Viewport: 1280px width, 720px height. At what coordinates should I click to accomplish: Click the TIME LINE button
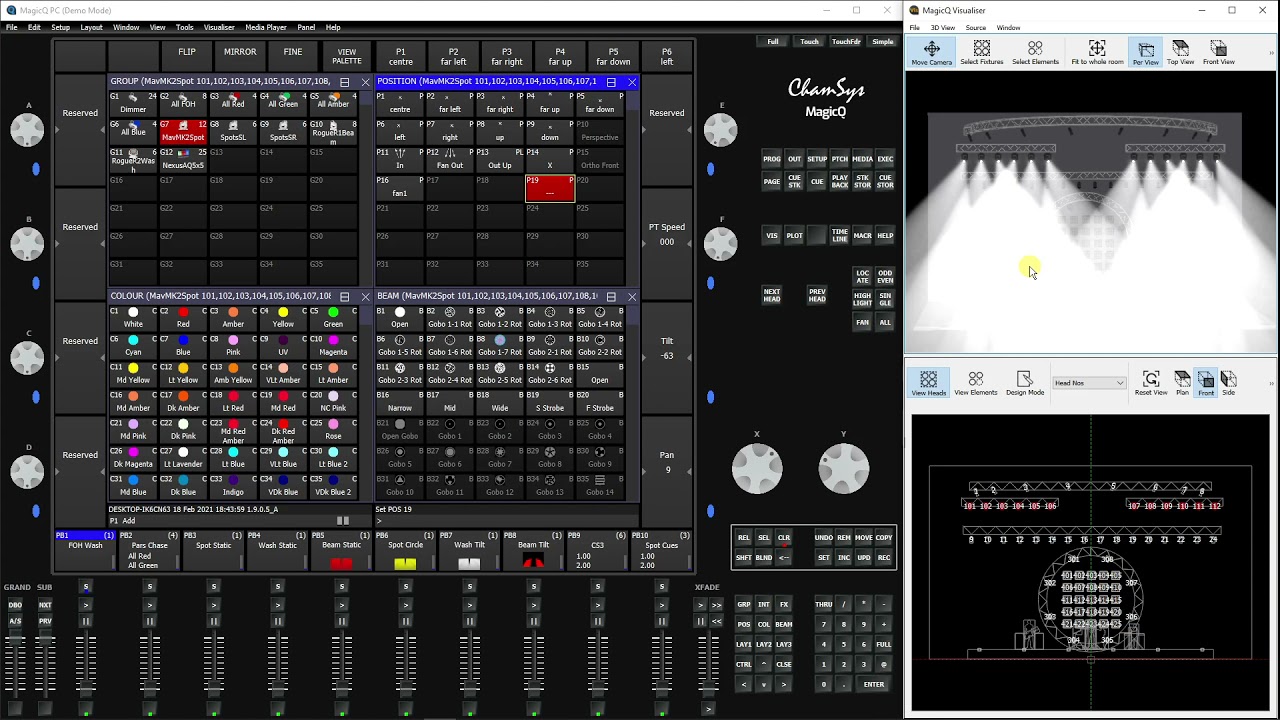tap(840, 235)
